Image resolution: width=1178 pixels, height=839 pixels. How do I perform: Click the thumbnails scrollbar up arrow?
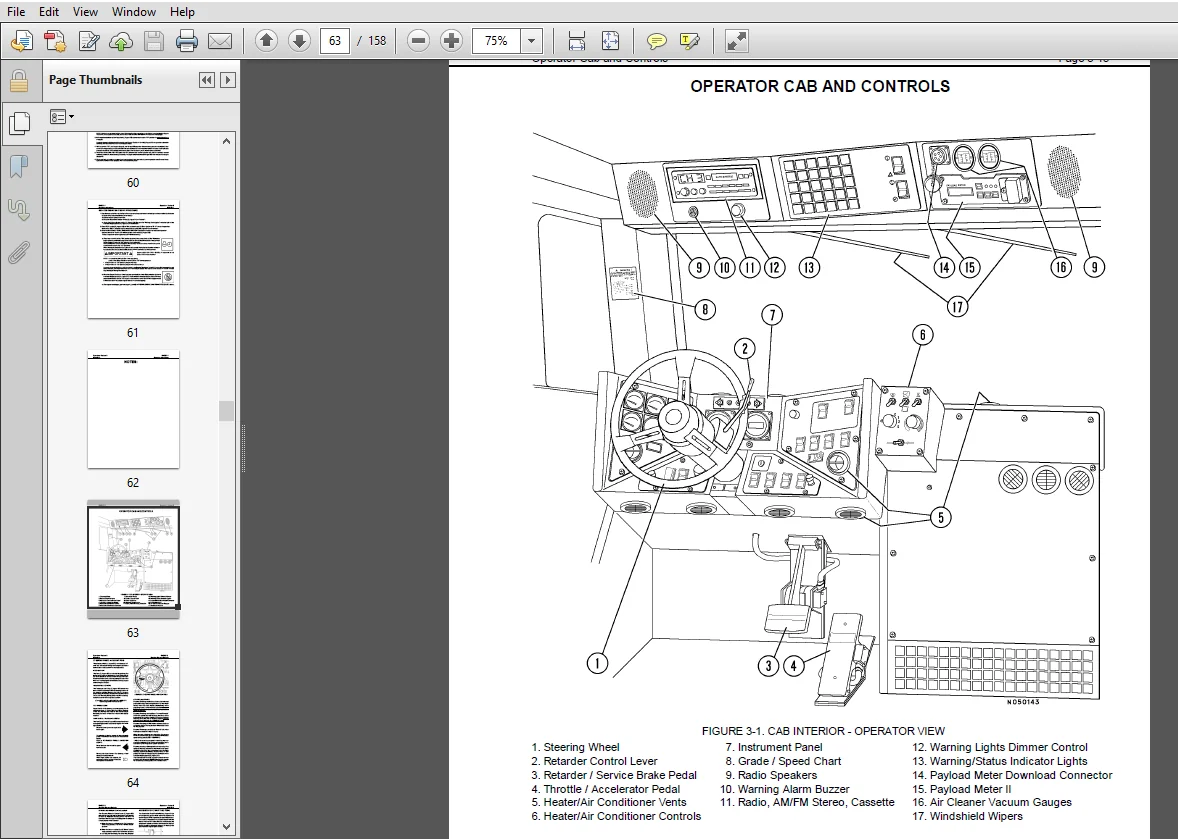point(227,141)
